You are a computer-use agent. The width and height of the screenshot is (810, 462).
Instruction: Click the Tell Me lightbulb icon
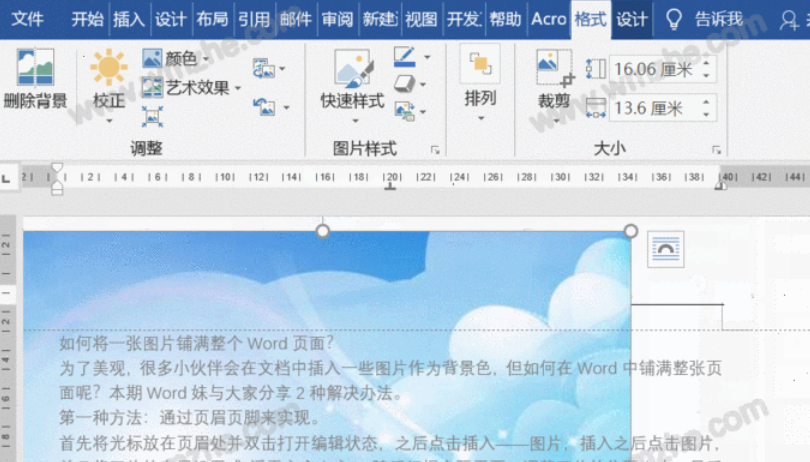(x=674, y=20)
